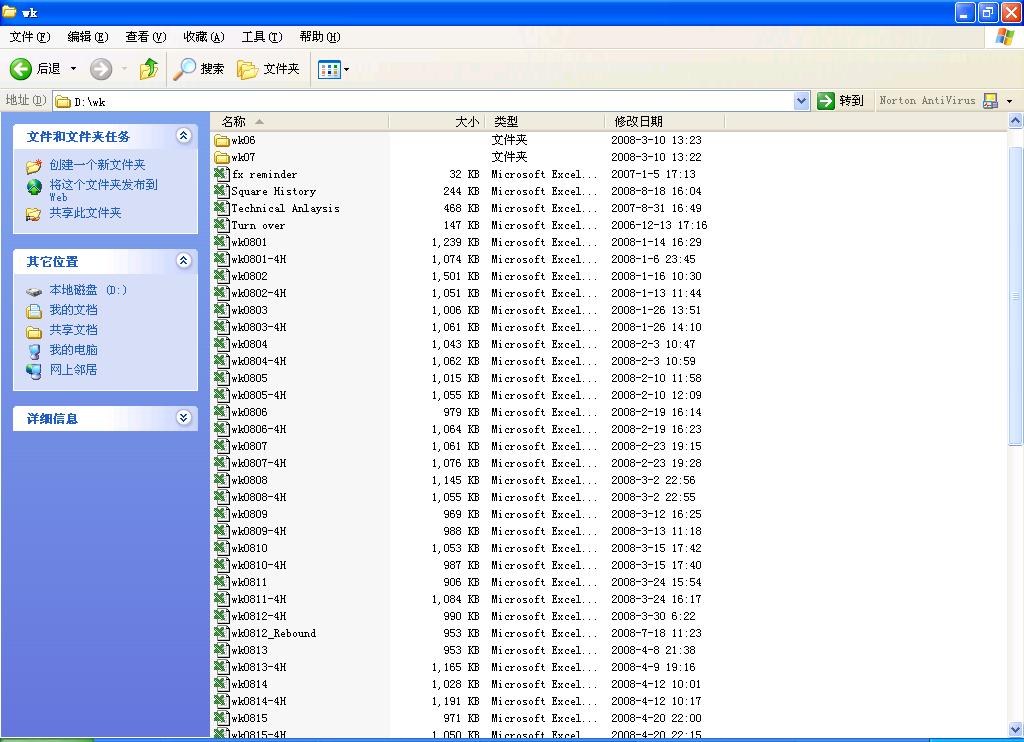The image size is (1024, 742).
Task: Click the Norton AntiVirus toolbar icon
Action: pos(990,101)
